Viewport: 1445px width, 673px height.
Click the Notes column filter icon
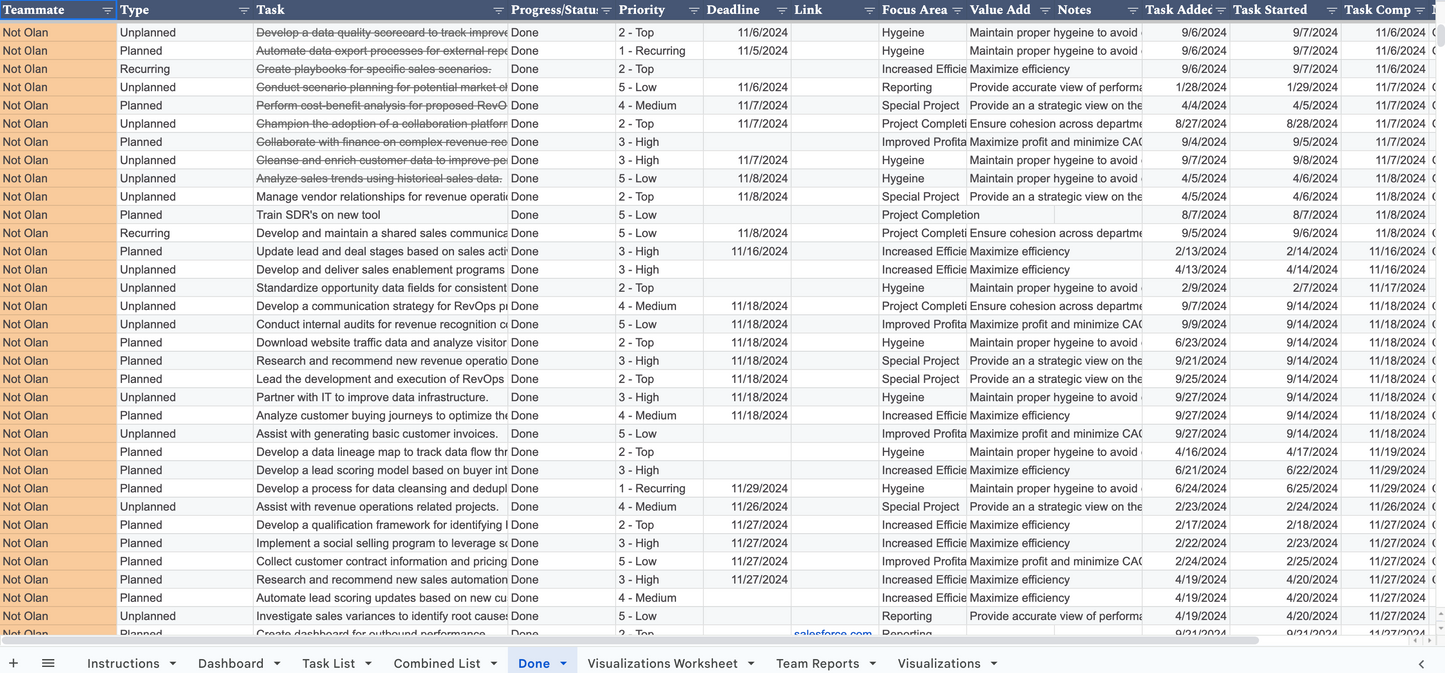pos(1132,11)
